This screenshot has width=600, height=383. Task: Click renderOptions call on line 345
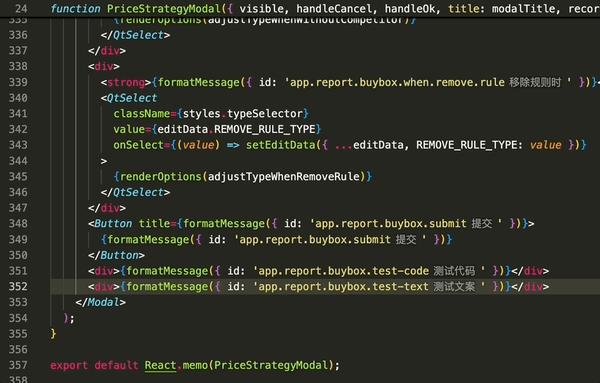point(160,176)
